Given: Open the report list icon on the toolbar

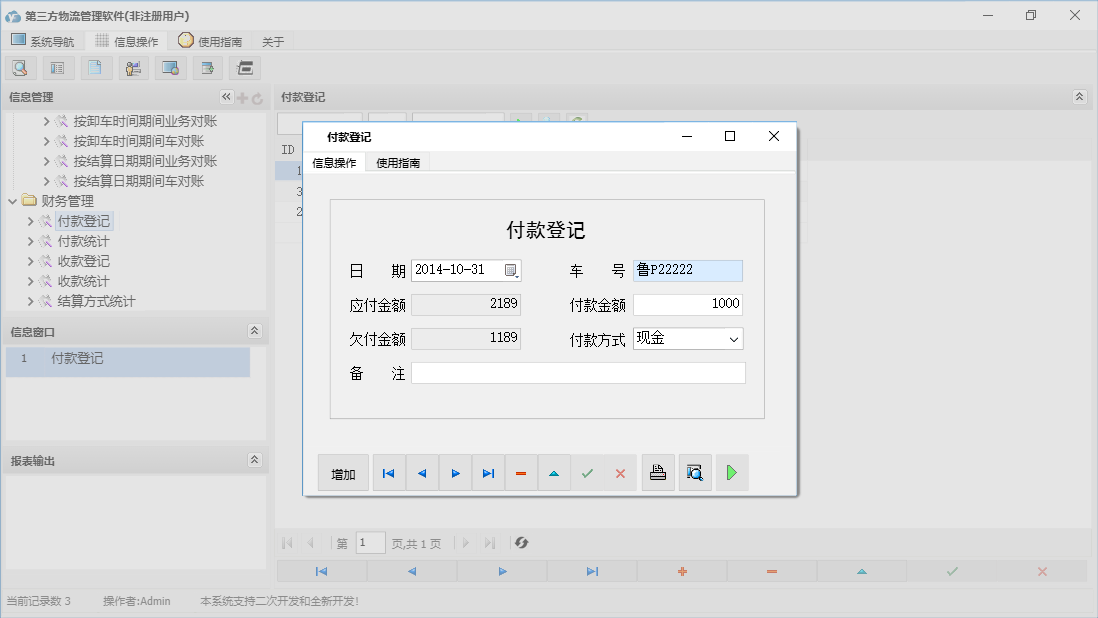Looking at the screenshot, I should point(57,67).
